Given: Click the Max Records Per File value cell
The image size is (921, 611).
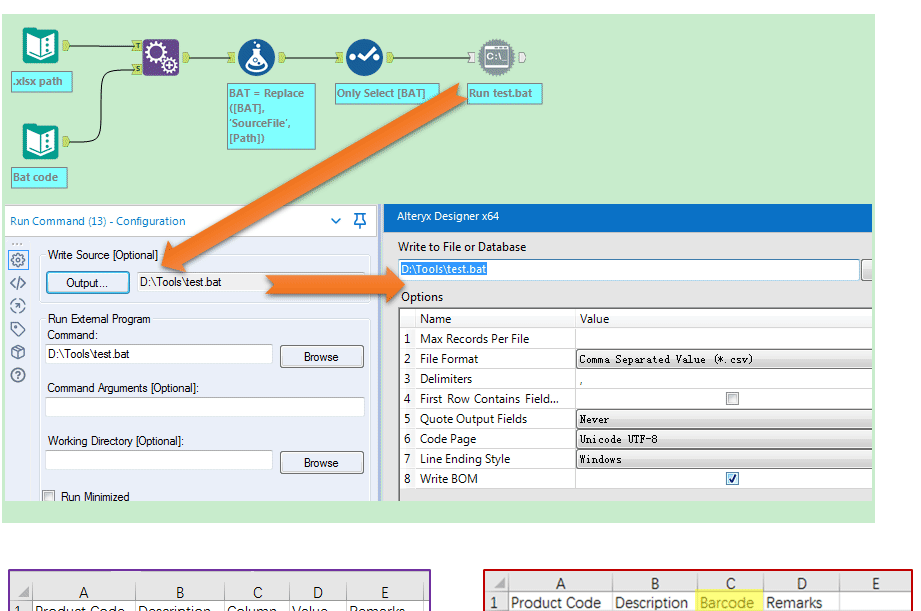Looking at the screenshot, I should click(724, 339).
